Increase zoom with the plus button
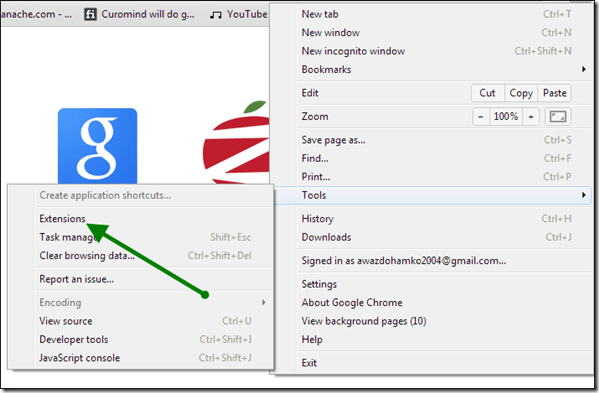The width and height of the screenshot is (599, 393). pyautogui.click(x=531, y=116)
